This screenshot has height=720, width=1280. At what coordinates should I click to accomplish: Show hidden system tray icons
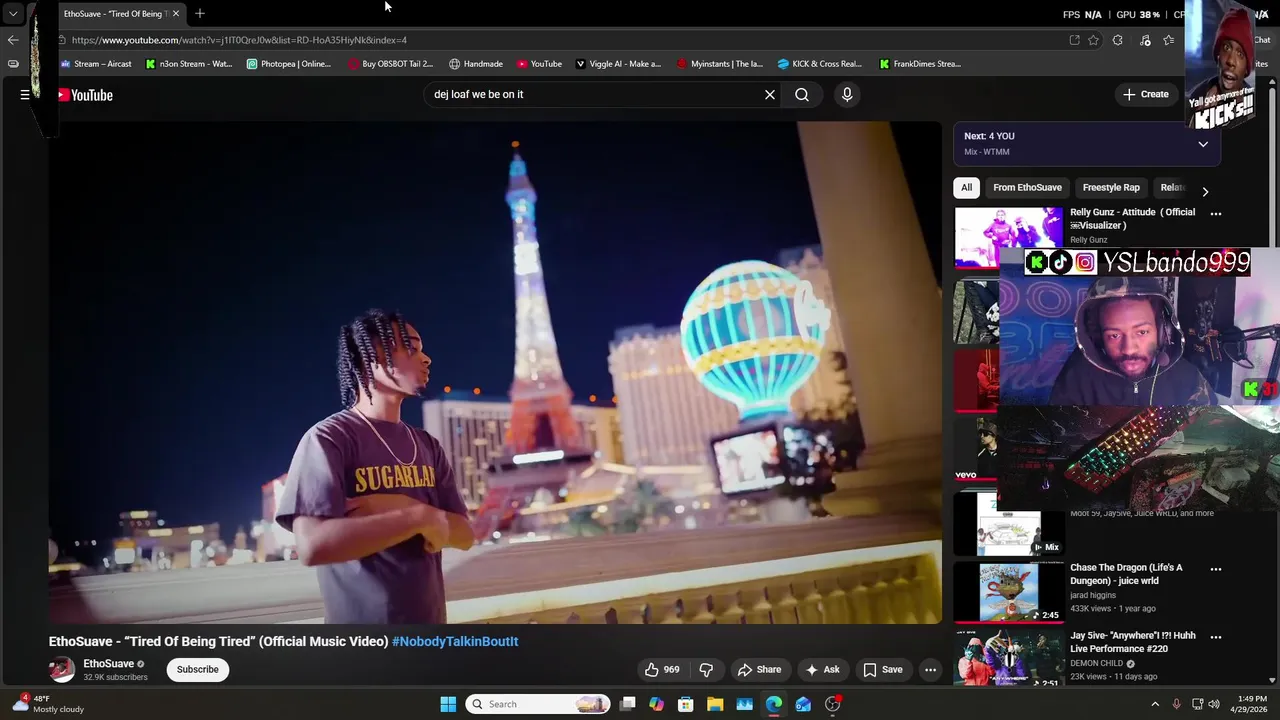[x=1155, y=704]
